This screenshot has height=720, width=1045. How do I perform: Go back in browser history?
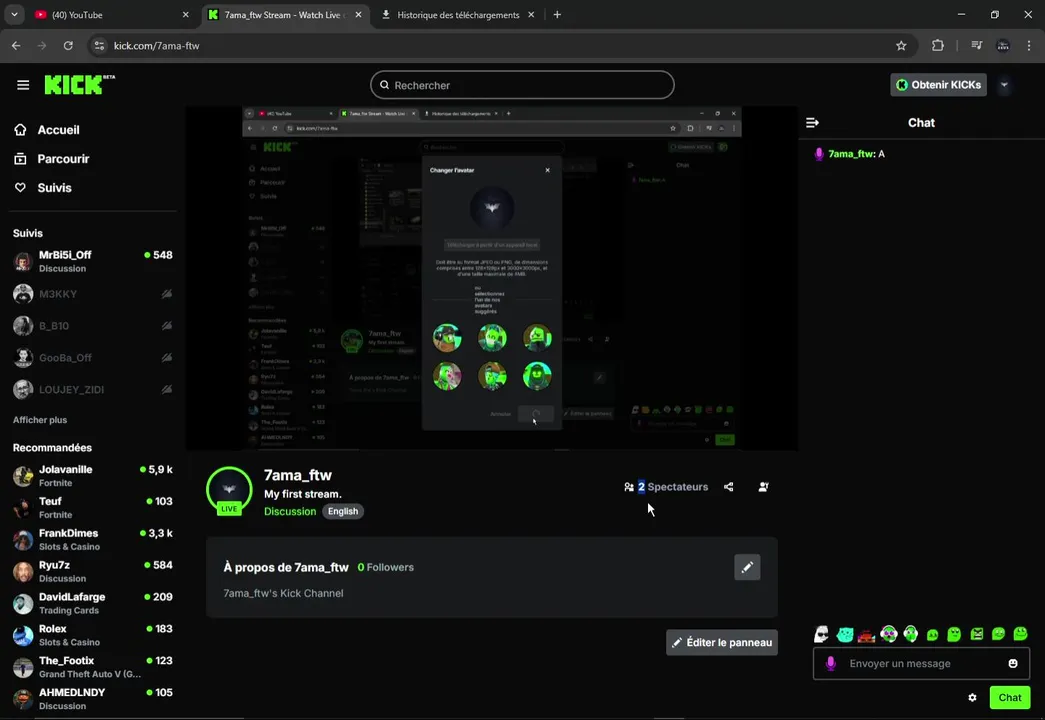point(16,46)
